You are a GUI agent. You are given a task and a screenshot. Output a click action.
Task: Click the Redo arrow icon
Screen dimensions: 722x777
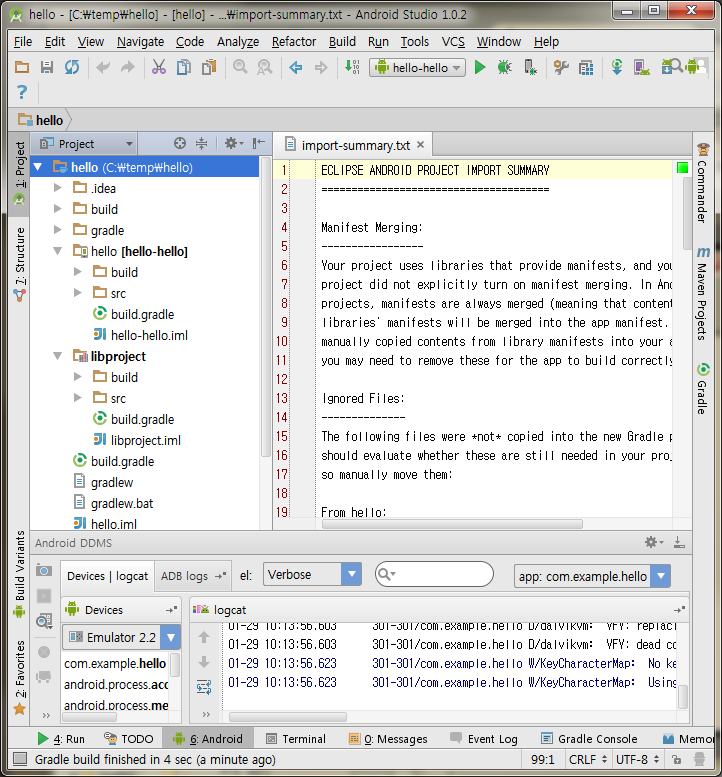click(x=128, y=67)
